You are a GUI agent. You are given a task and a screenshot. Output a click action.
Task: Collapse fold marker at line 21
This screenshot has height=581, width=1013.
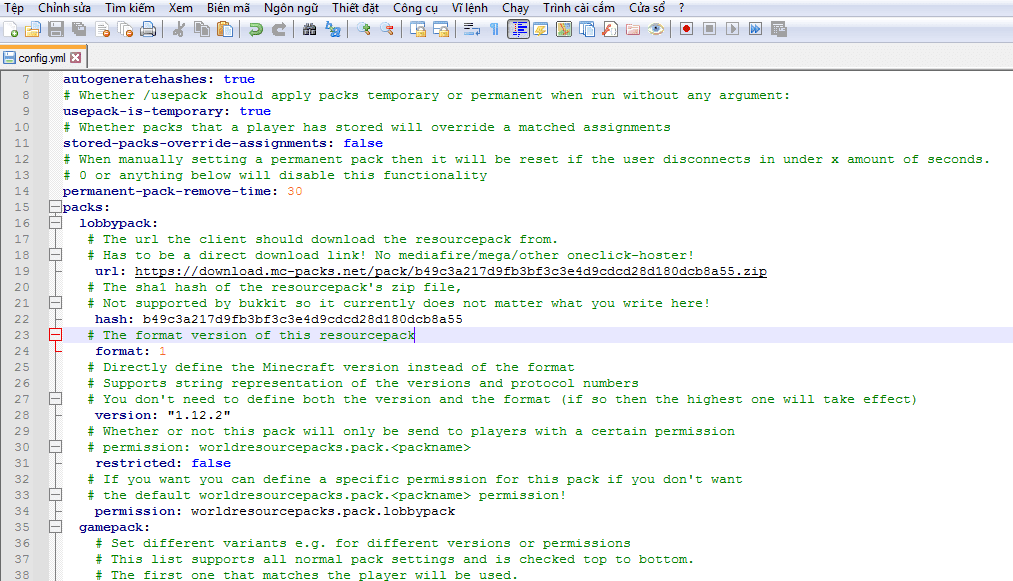(56, 303)
